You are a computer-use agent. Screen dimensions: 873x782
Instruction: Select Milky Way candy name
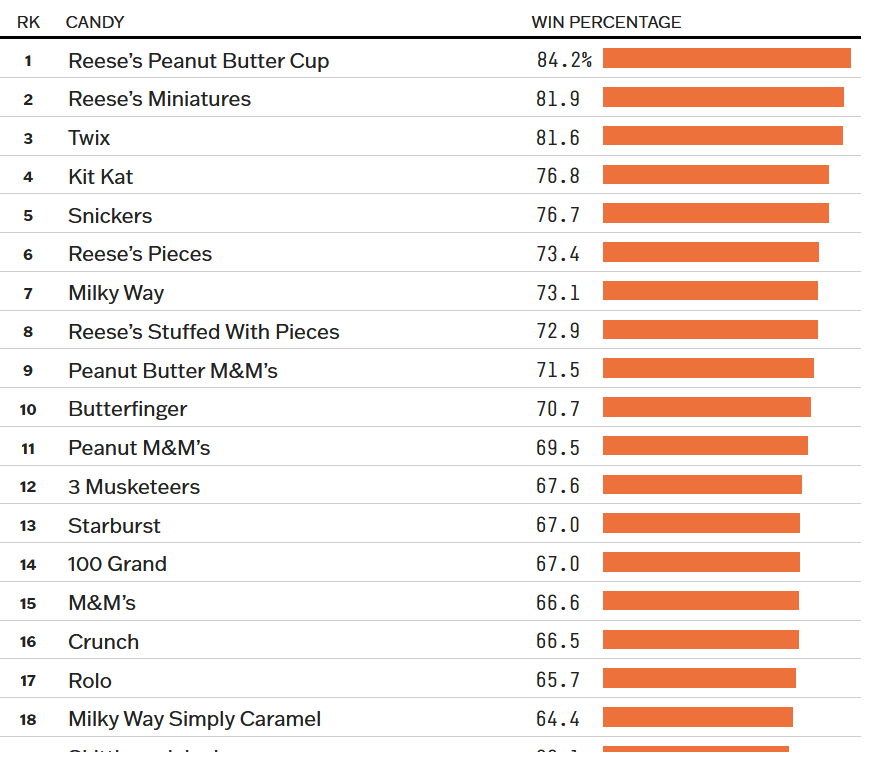point(116,293)
